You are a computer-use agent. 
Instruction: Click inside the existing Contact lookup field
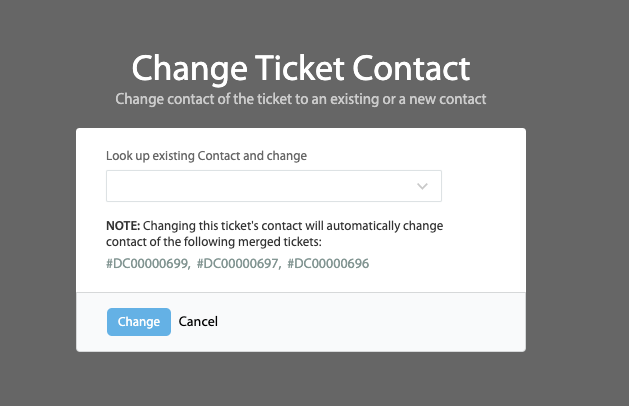[260, 187]
